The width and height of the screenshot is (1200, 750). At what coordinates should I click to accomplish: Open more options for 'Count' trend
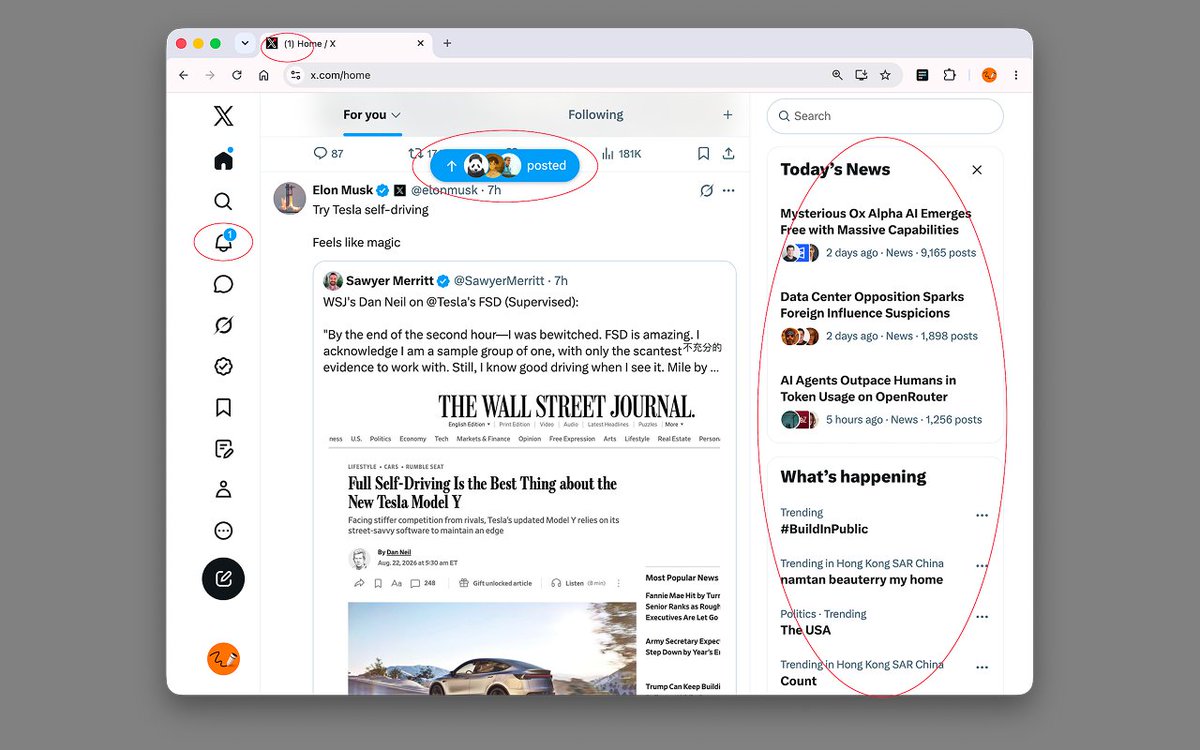pos(982,668)
